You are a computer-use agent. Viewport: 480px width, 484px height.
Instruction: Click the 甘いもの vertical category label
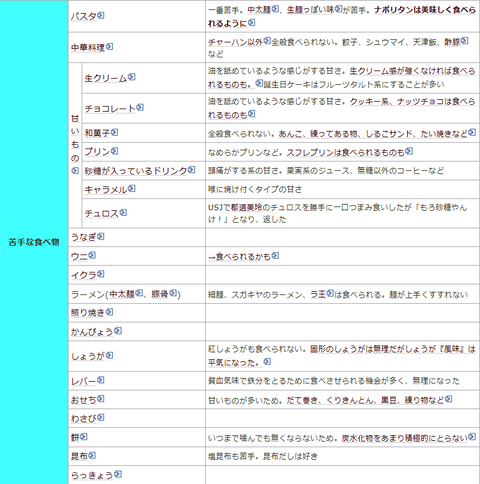pyautogui.click(x=75, y=138)
